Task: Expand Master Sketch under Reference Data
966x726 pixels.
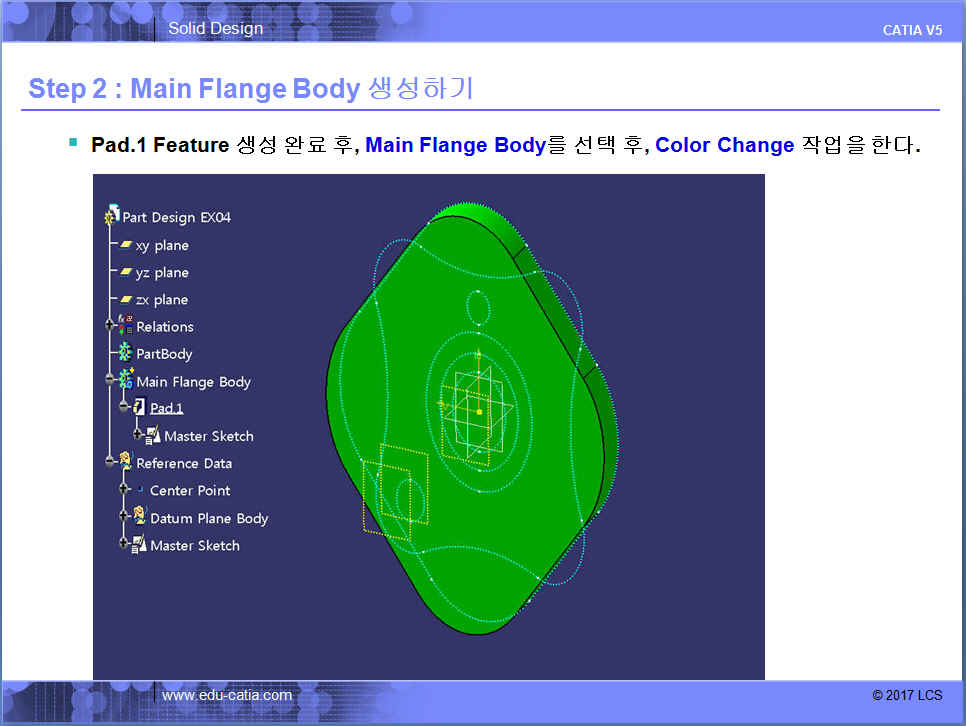Action: point(123,543)
